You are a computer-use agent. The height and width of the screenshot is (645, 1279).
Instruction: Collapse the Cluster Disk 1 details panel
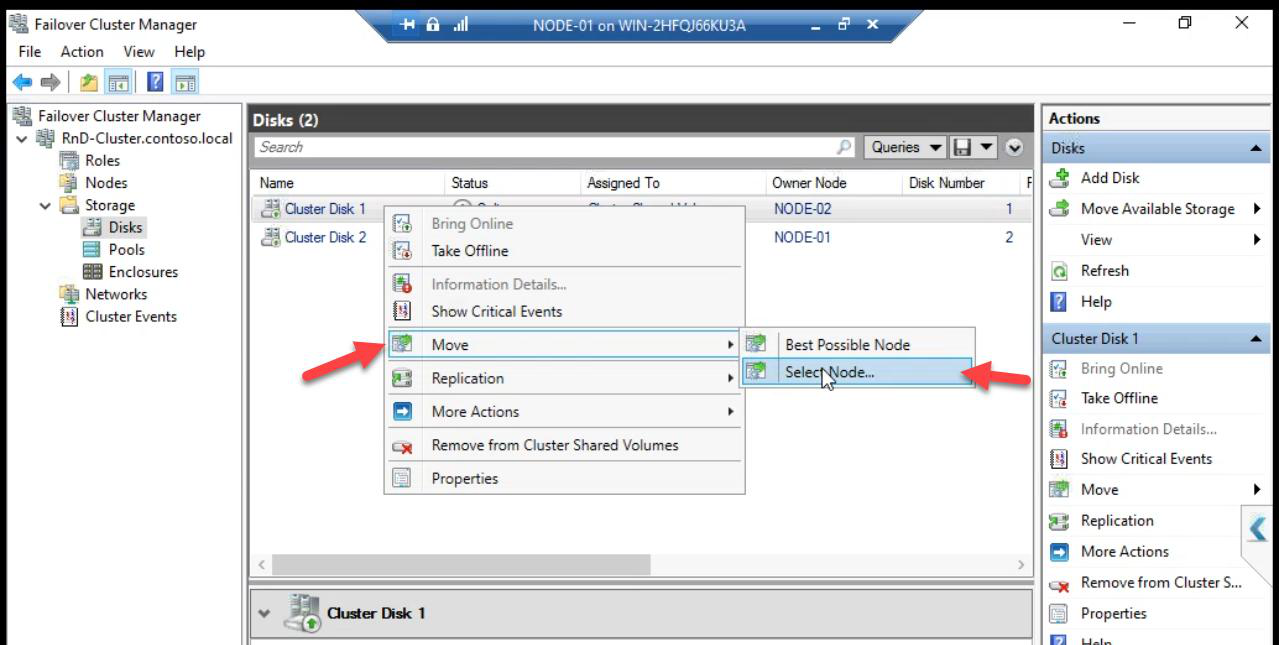[x=264, y=613]
